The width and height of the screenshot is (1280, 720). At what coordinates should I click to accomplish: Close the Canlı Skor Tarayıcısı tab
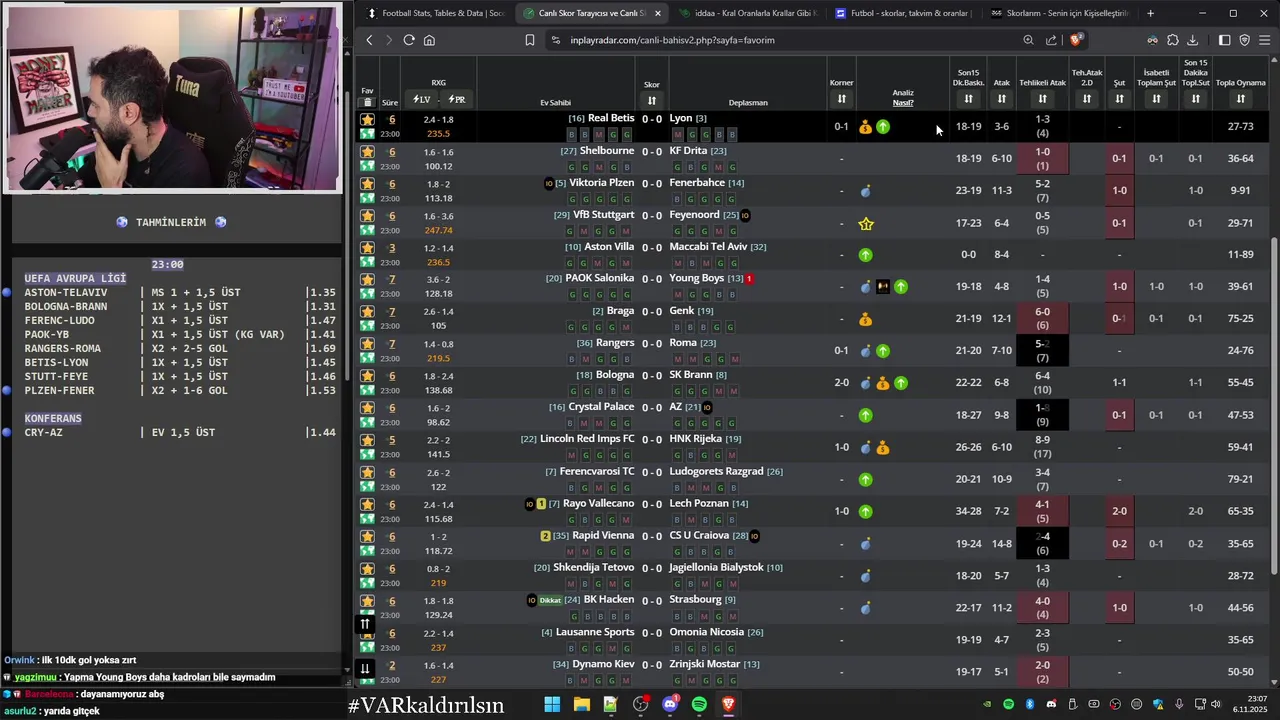pyautogui.click(x=657, y=13)
